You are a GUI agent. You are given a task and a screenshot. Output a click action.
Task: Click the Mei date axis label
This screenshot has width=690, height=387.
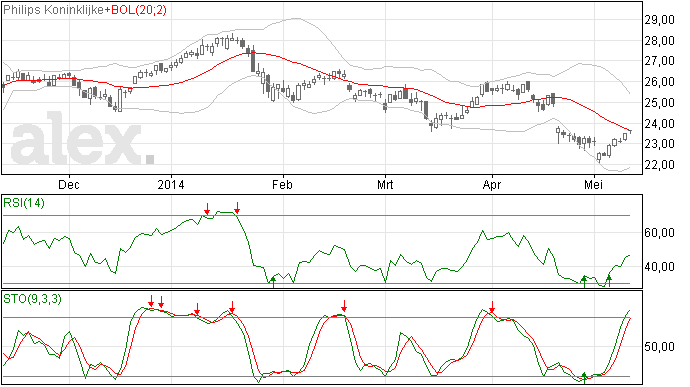pyautogui.click(x=593, y=184)
